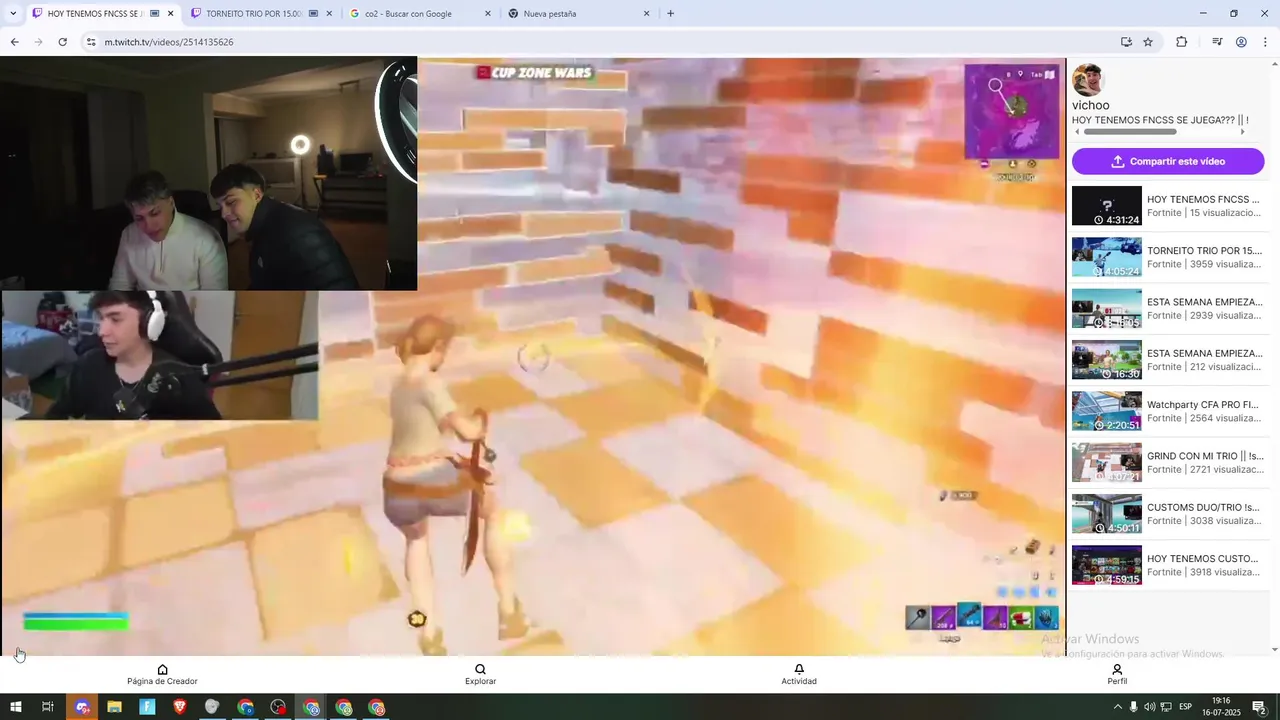This screenshot has height=720, width=1280.
Task: Open Task View in the taskbar
Action: click(x=47, y=707)
